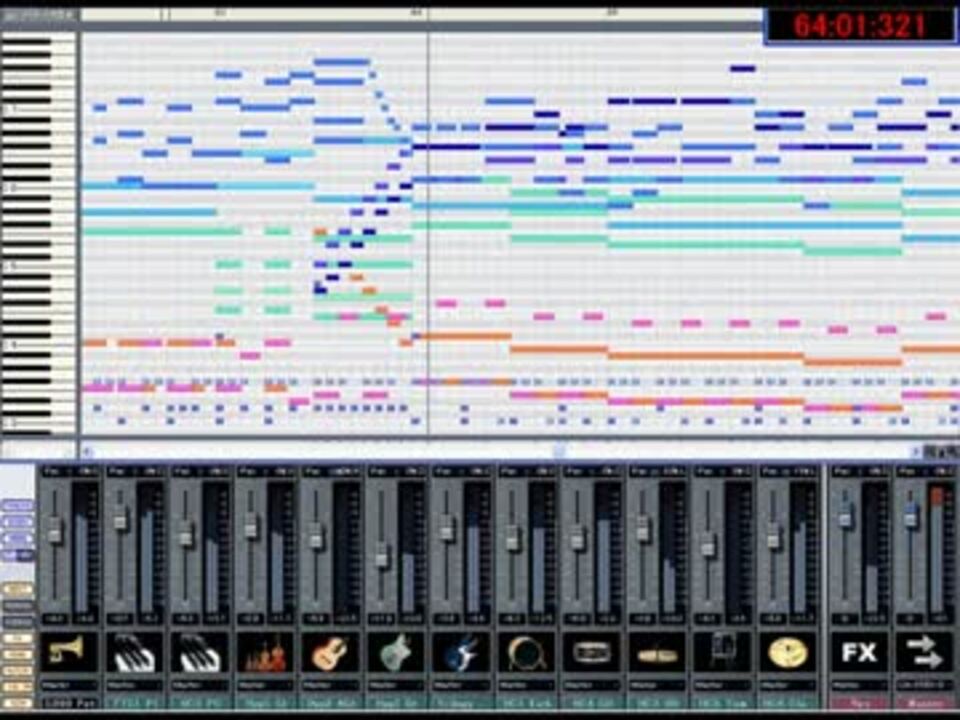Open output routing dropdown under cymbal icon
This screenshot has height=720, width=960.
(x=789, y=685)
